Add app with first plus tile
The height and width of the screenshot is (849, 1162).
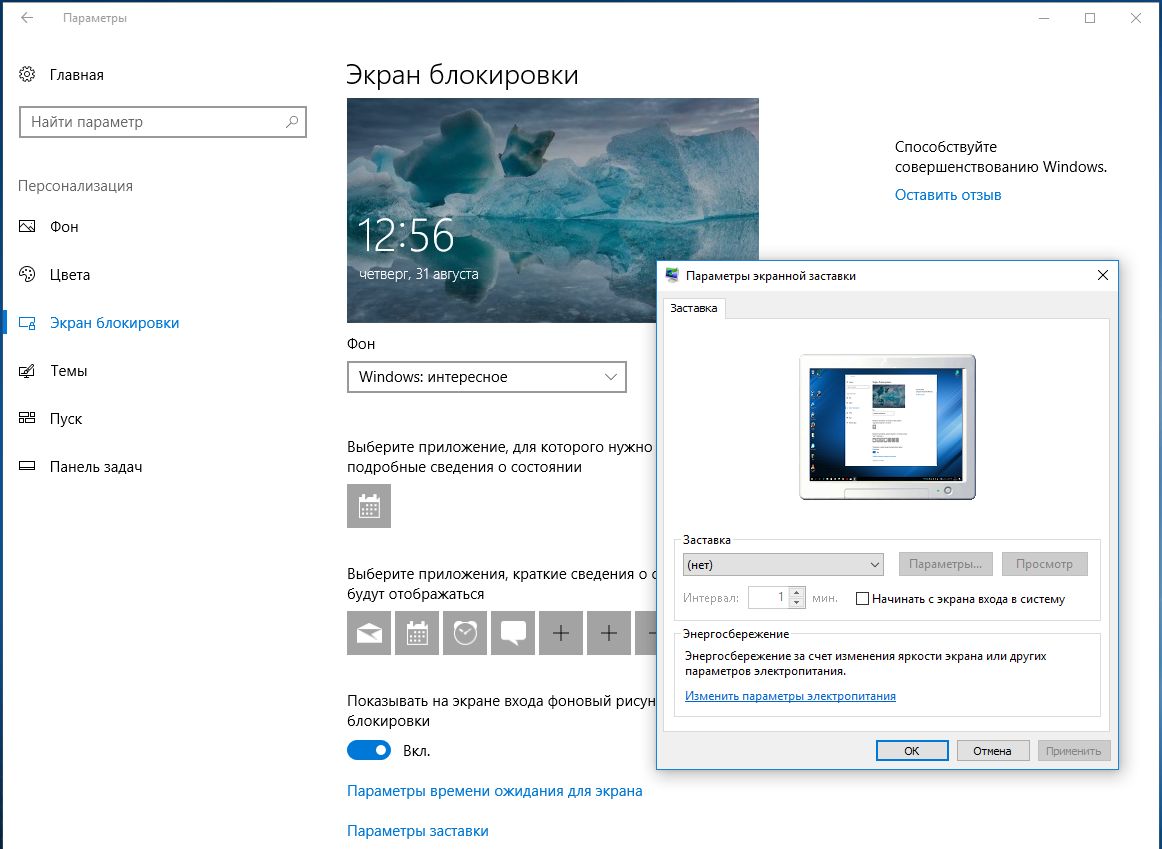pyautogui.click(x=561, y=633)
